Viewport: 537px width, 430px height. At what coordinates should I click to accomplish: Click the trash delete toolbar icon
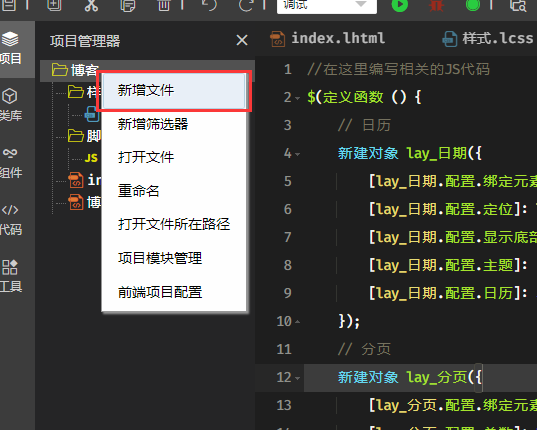[164, 5]
